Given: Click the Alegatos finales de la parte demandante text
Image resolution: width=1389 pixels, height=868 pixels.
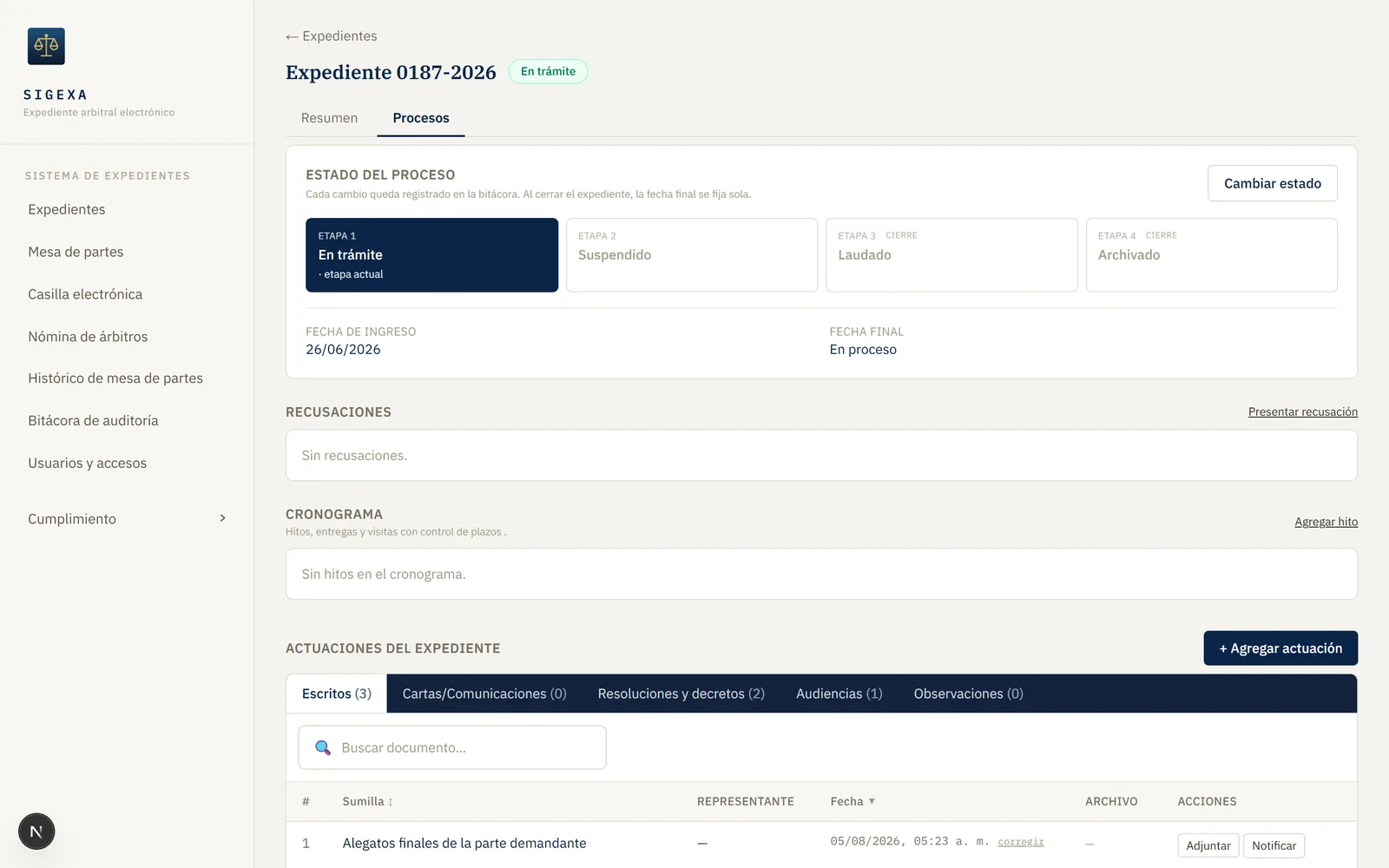Looking at the screenshot, I should [464, 843].
